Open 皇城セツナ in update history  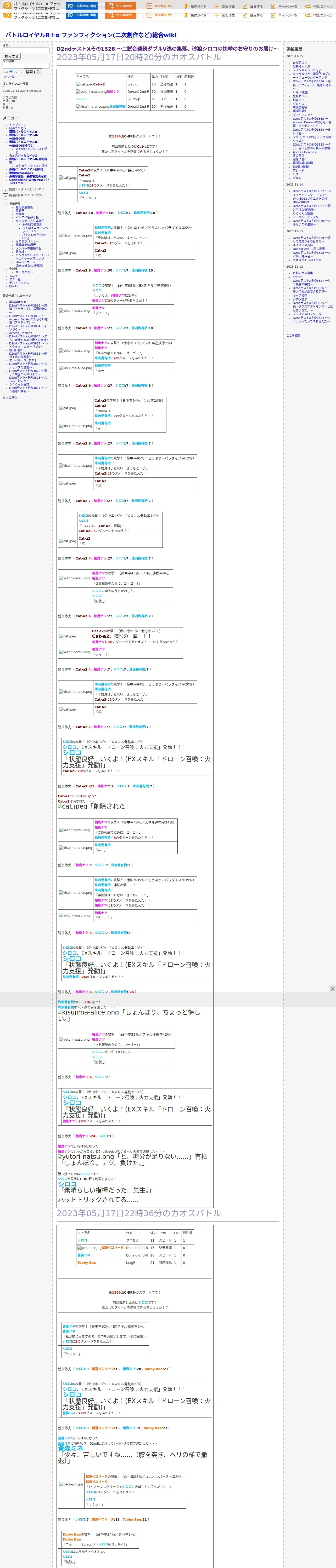(x=300, y=96)
